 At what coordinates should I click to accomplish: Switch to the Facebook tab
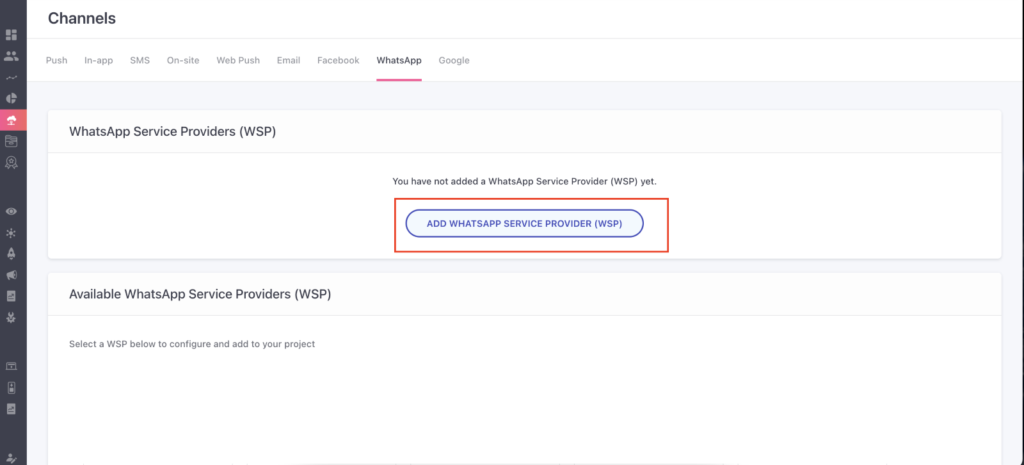click(338, 60)
